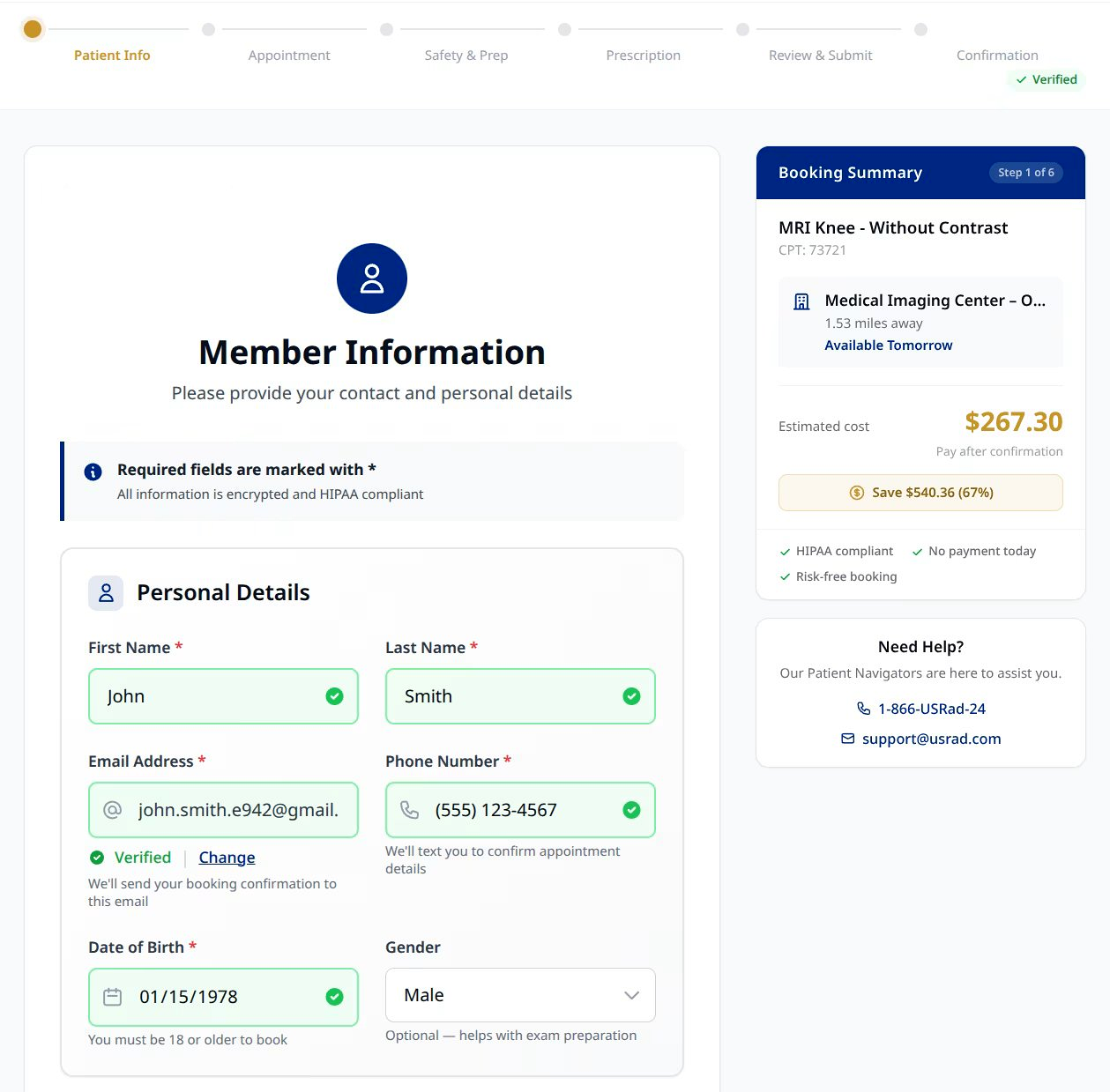Switch to the Appointment step
The image size is (1110, 1092).
click(x=289, y=55)
